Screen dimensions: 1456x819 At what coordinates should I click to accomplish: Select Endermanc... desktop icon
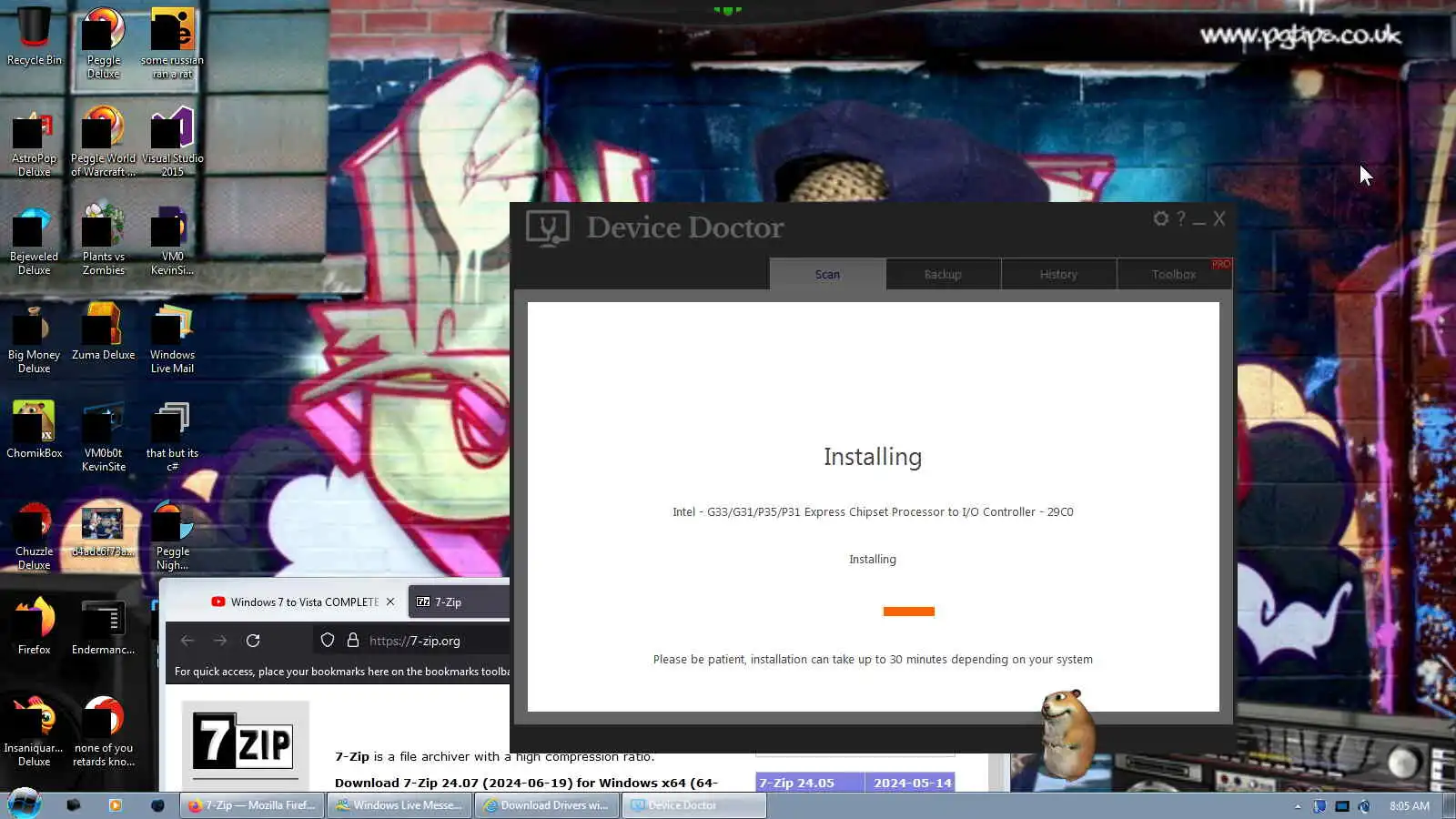[x=103, y=626]
